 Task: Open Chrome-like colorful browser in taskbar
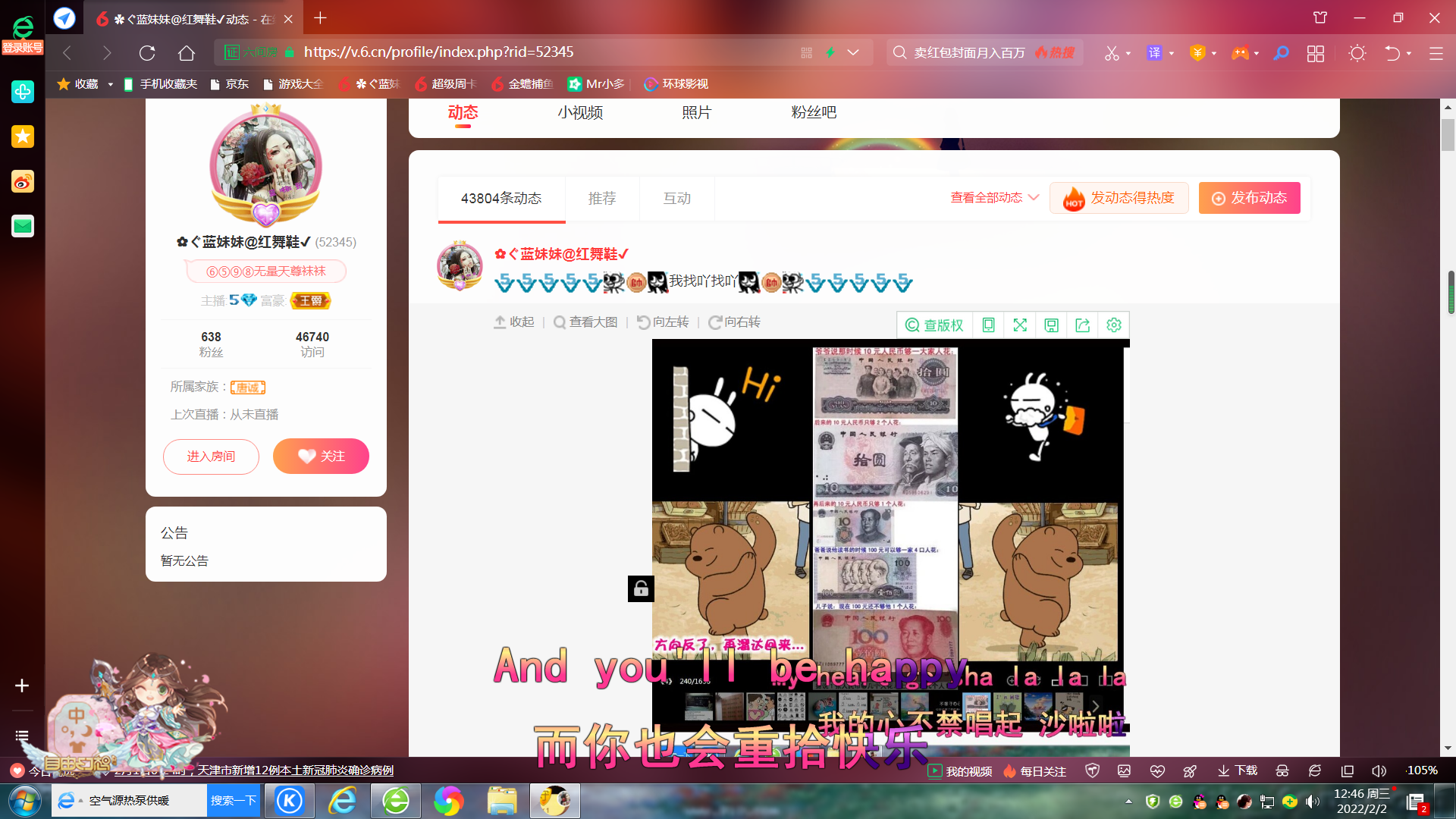click(448, 801)
